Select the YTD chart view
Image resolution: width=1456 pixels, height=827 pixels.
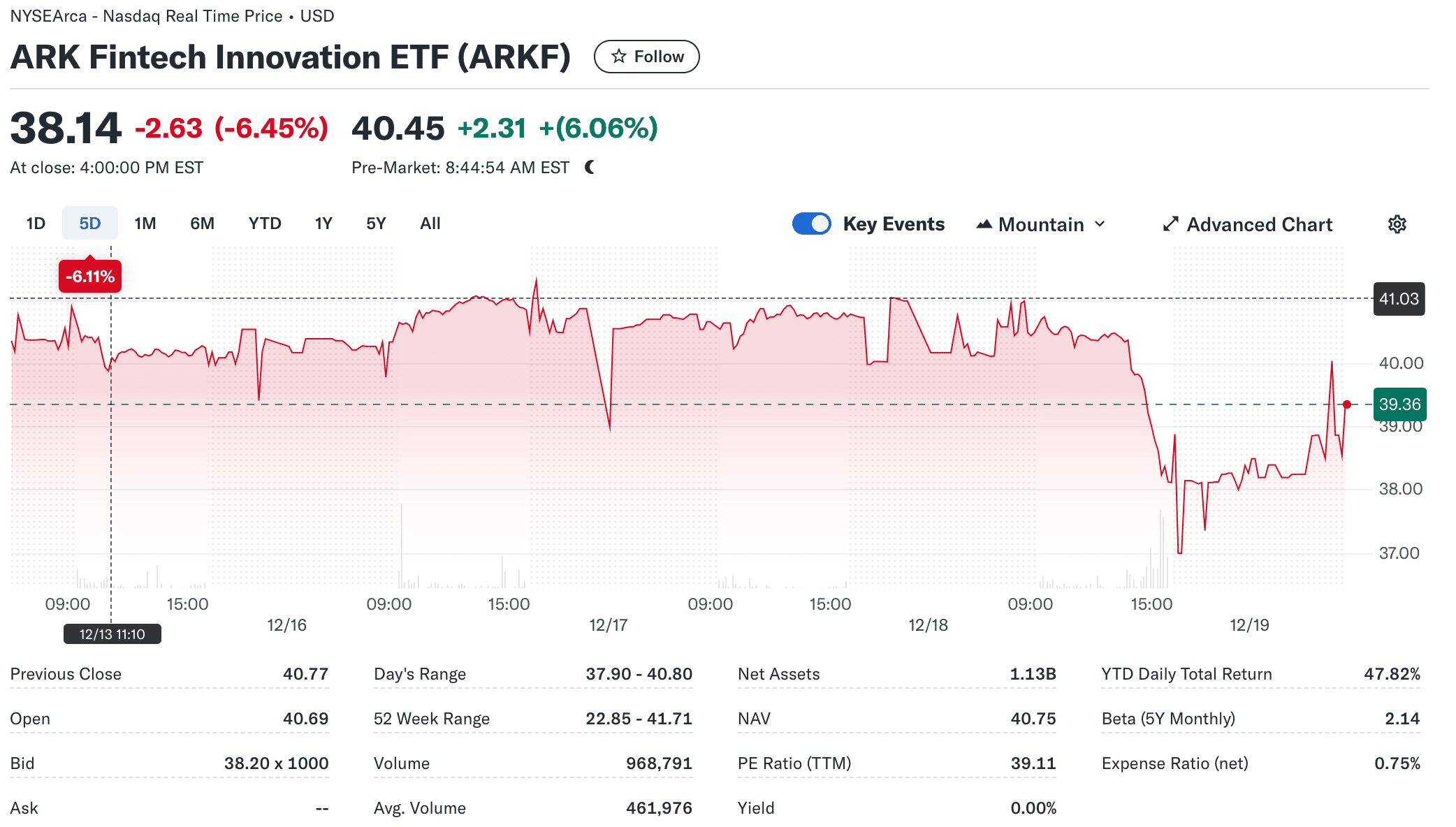[264, 223]
